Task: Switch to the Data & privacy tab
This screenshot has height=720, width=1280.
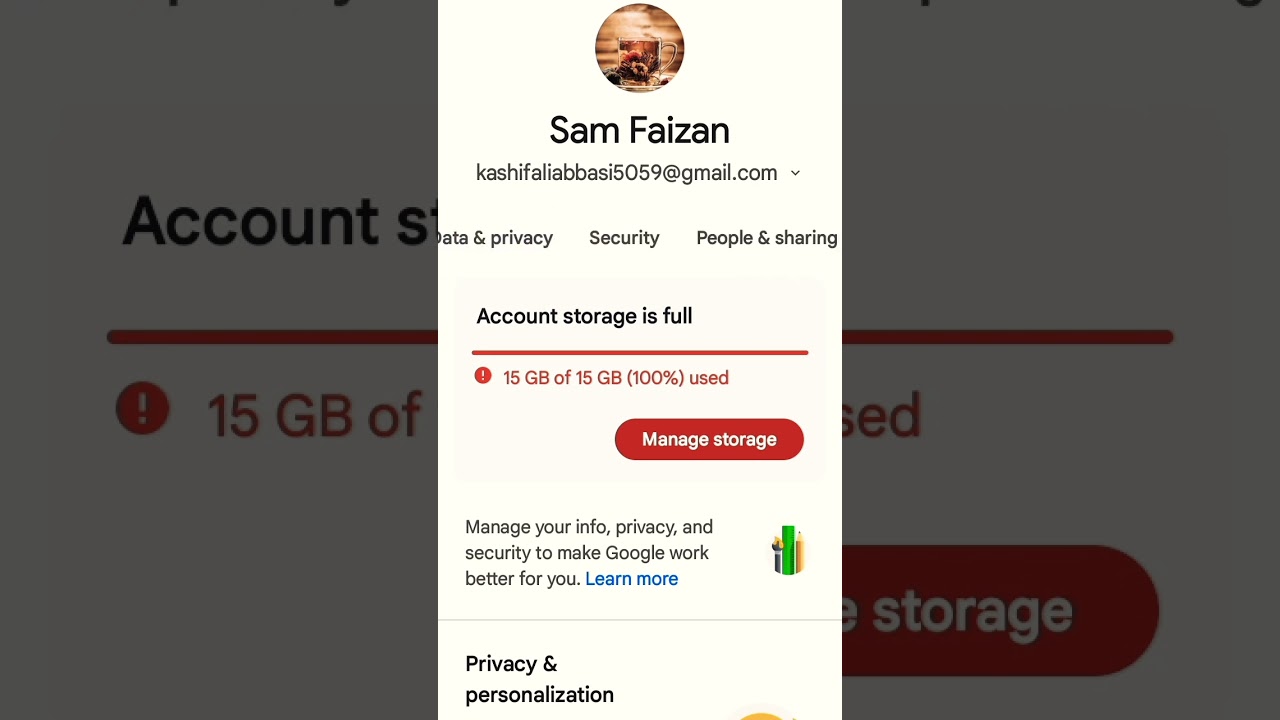Action: click(495, 238)
